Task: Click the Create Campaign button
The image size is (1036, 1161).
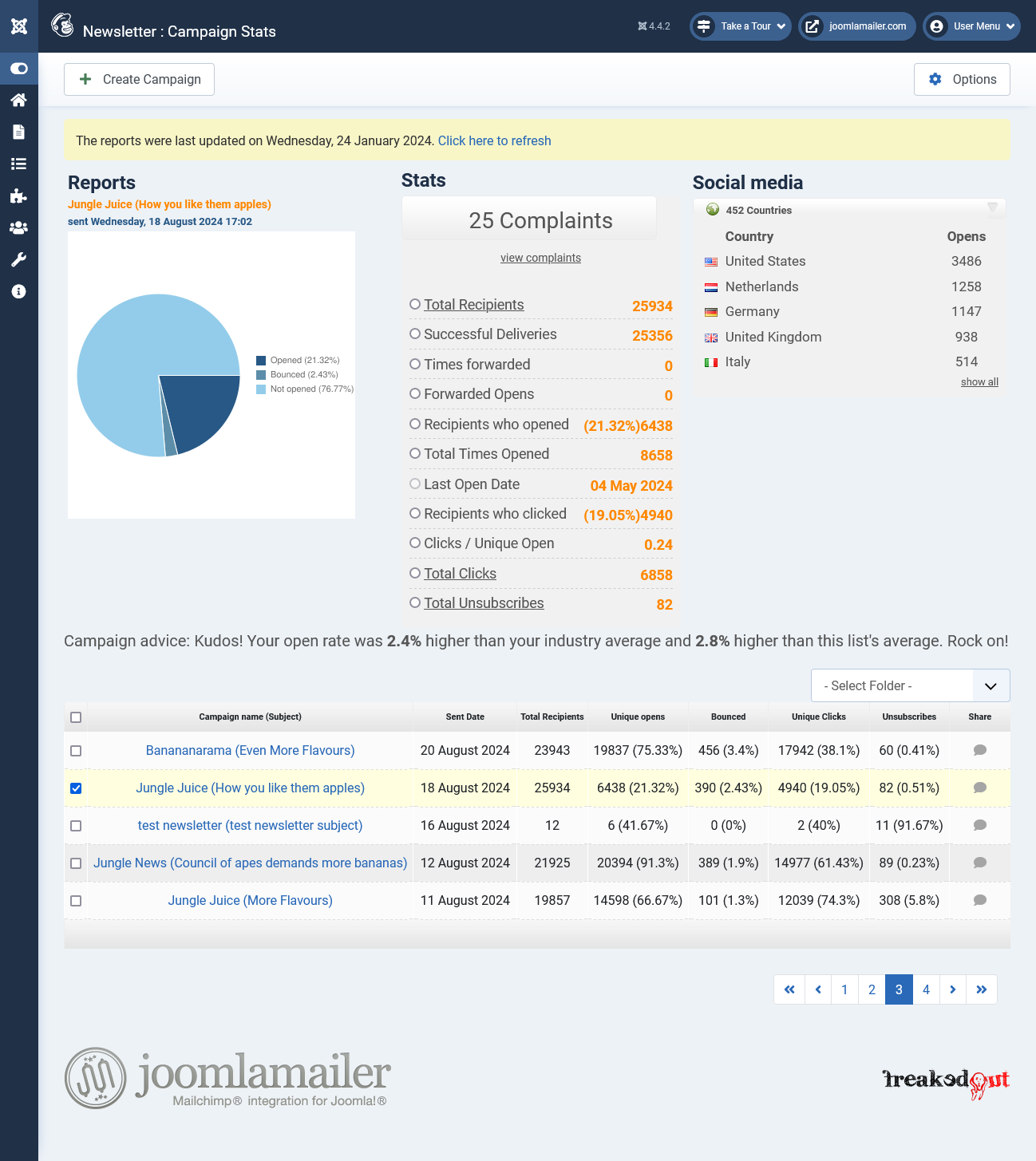Action: pyautogui.click(x=139, y=79)
